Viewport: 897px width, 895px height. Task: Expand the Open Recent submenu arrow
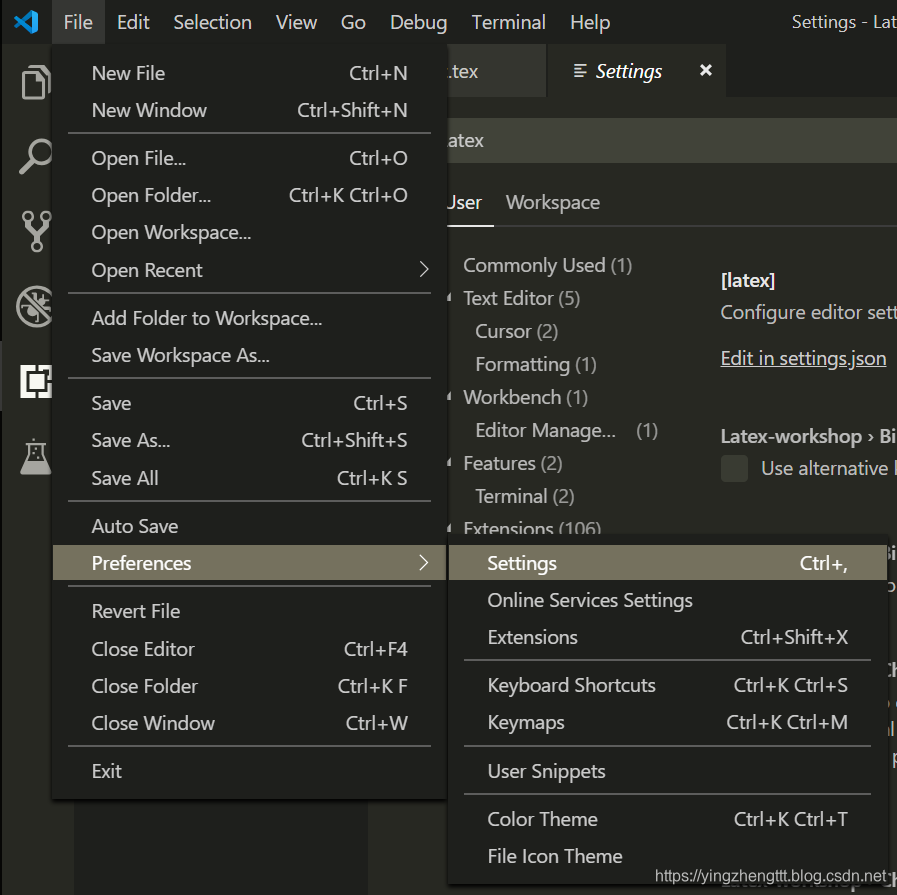pyautogui.click(x=423, y=269)
